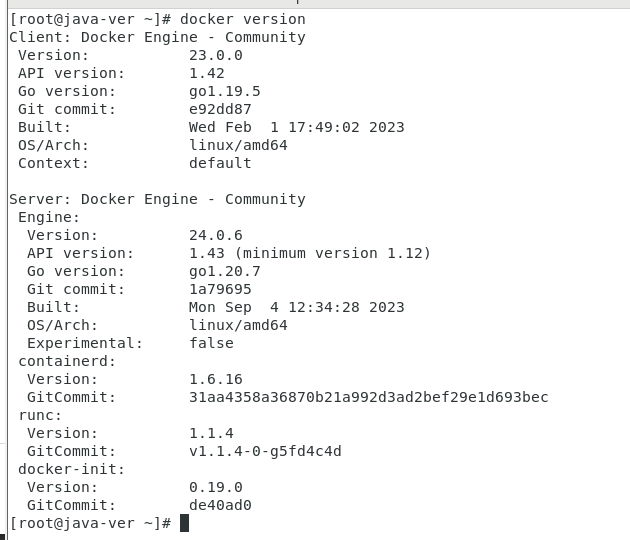Click the Context value 'default'

tap(220, 163)
